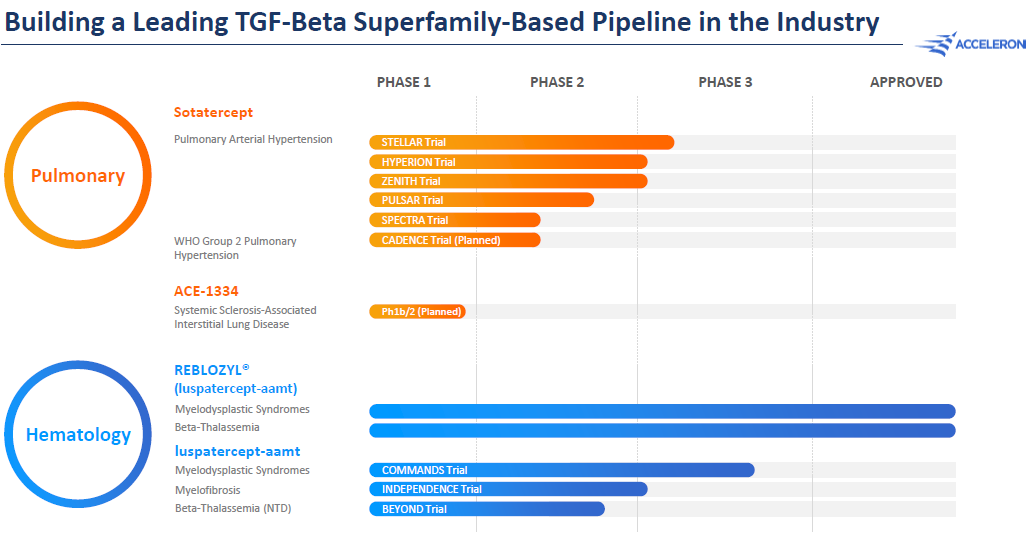Select the COMMANDS Trial bar
The width and height of the screenshot is (1036, 534).
562,470
